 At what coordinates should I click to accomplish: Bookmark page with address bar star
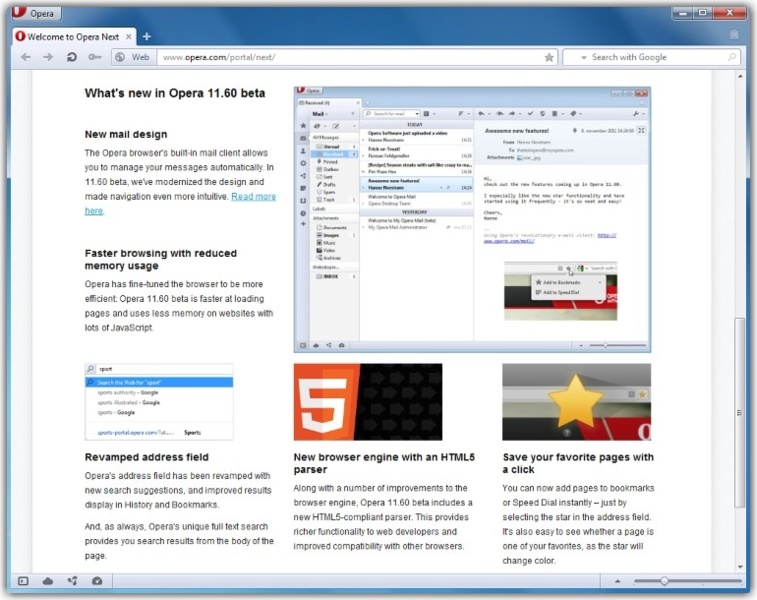549,57
